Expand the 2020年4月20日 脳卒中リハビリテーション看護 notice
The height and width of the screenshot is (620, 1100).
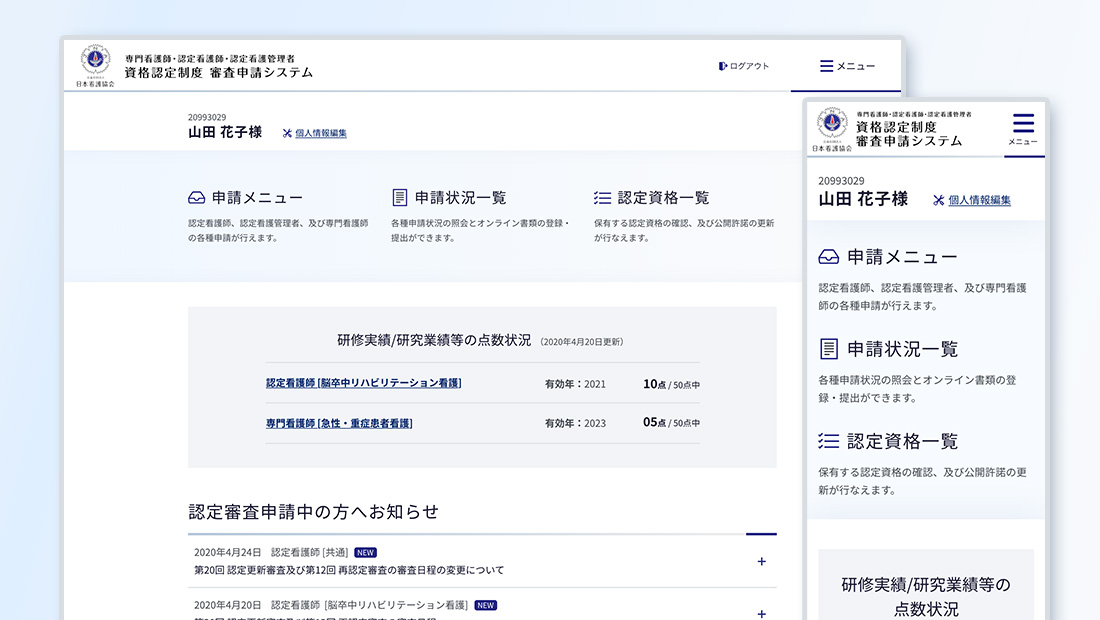click(761, 613)
